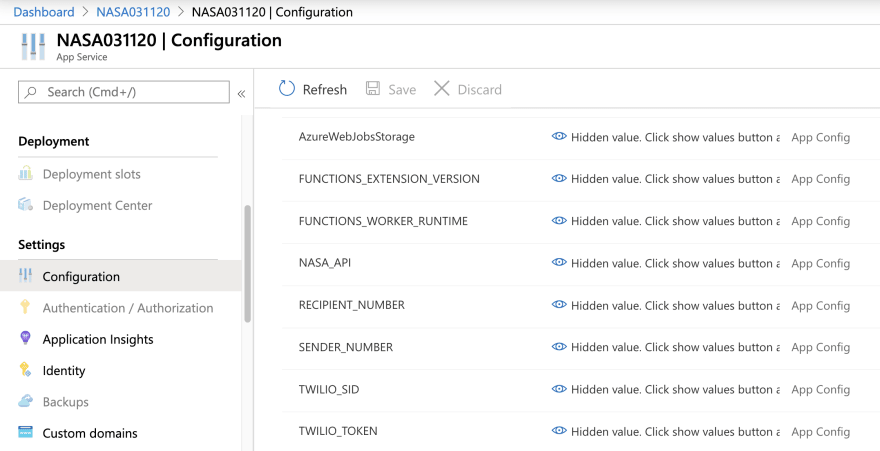
Task: Click the Discard X icon
Action: tap(442, 89)
